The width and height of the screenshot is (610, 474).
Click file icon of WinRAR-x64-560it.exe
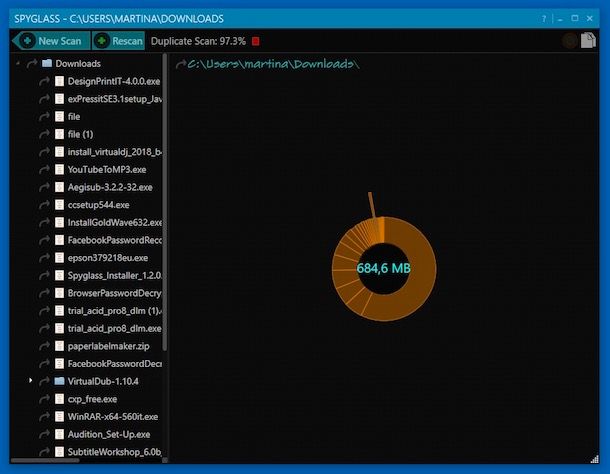click(x=59, y=416)
